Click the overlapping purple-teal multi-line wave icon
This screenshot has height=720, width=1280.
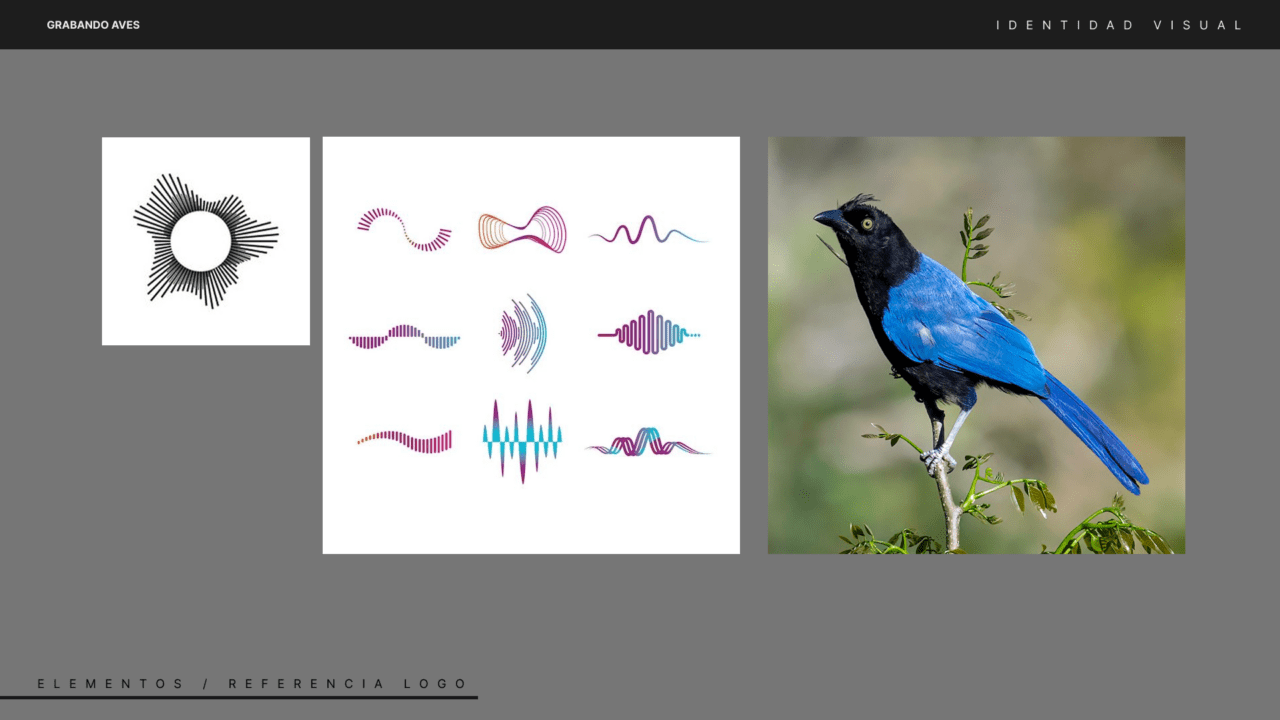[x=648, y=442]
